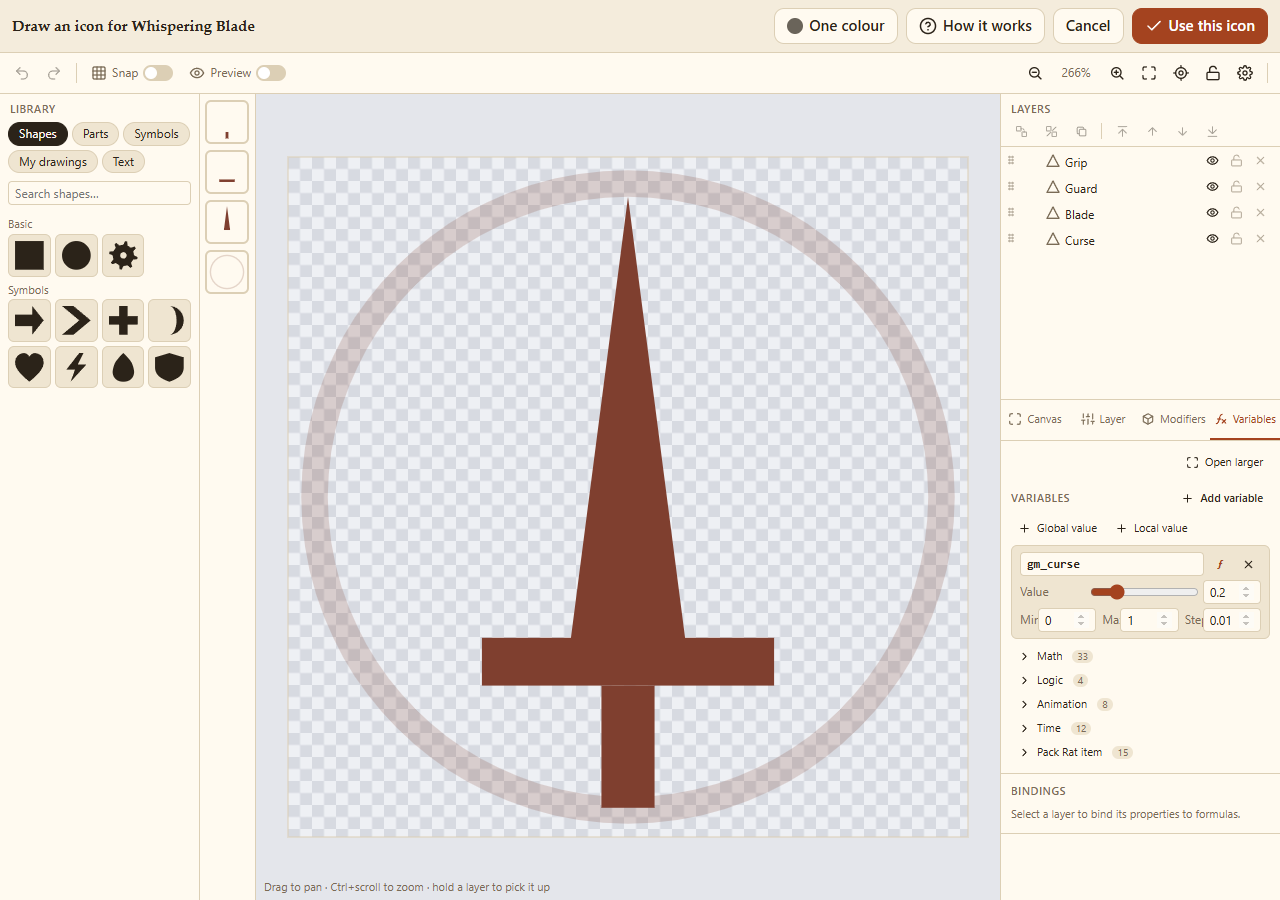Delete the Curse layer with its X
The height and width of the screenshot is (900, 1280).
coord(1260,239)
